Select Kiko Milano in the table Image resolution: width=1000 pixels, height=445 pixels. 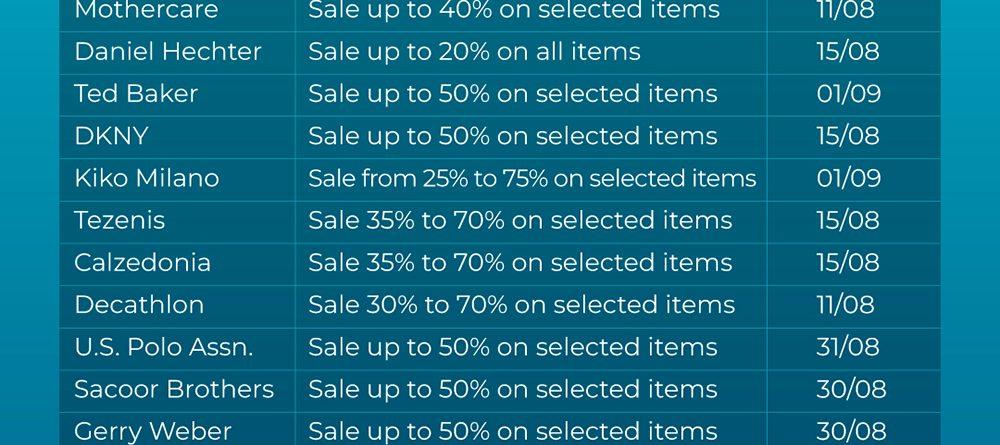coord(147,178)
